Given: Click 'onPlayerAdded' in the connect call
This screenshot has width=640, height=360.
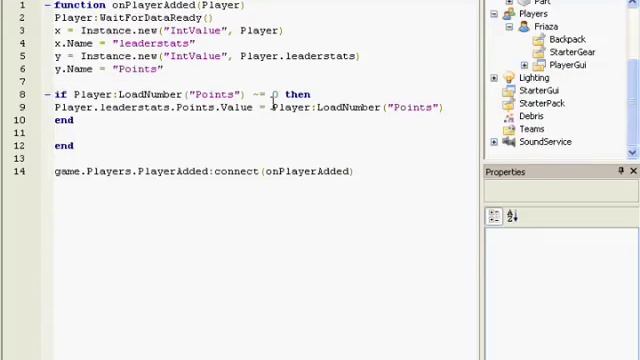Looking at the screenshot, I should [307, 171].
